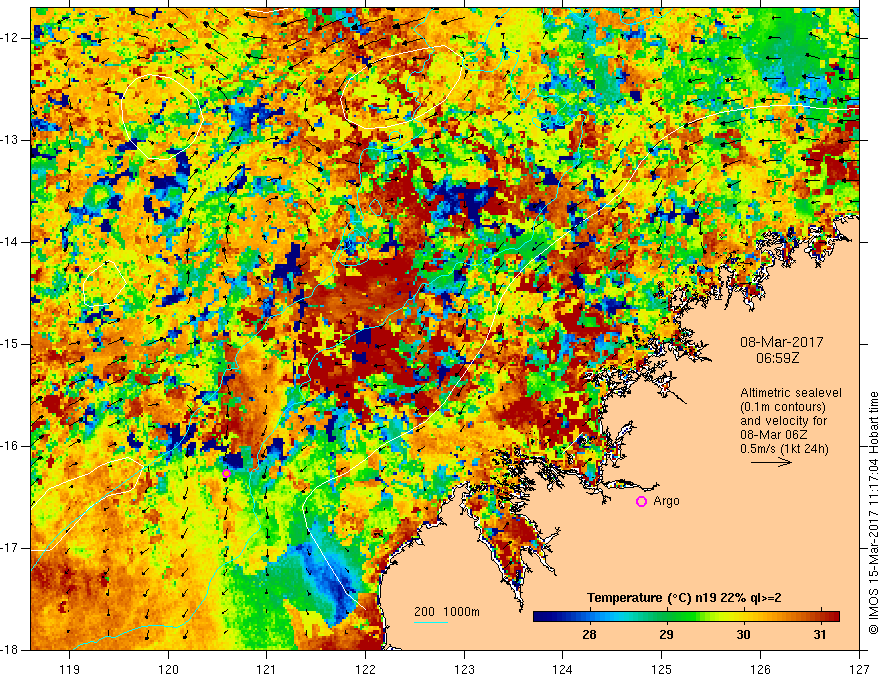Click the latitude label '-17'
Image resolution: width=880 pixels, height=680 pixels.
point(10,548)
